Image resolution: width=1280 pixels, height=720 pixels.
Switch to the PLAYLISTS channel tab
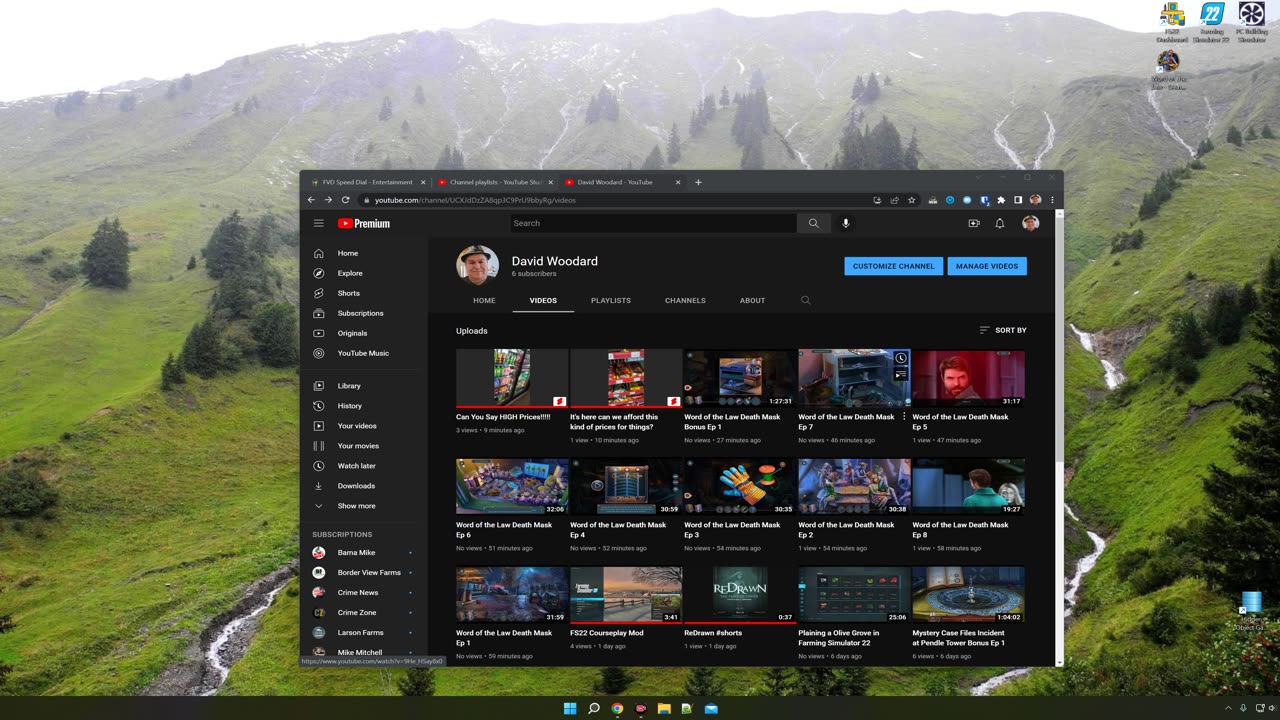tap(611, 300)
